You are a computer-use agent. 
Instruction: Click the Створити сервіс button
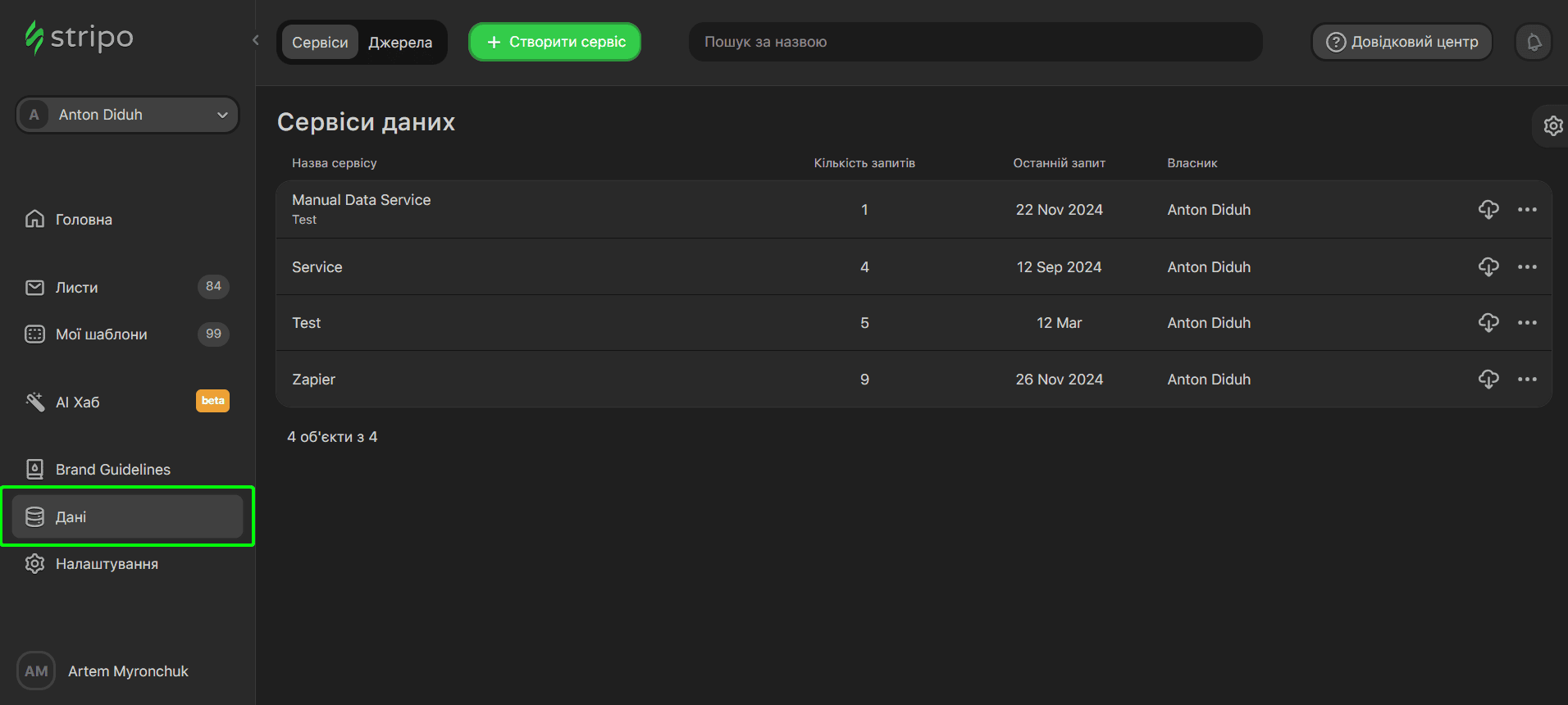pos(555,42)
